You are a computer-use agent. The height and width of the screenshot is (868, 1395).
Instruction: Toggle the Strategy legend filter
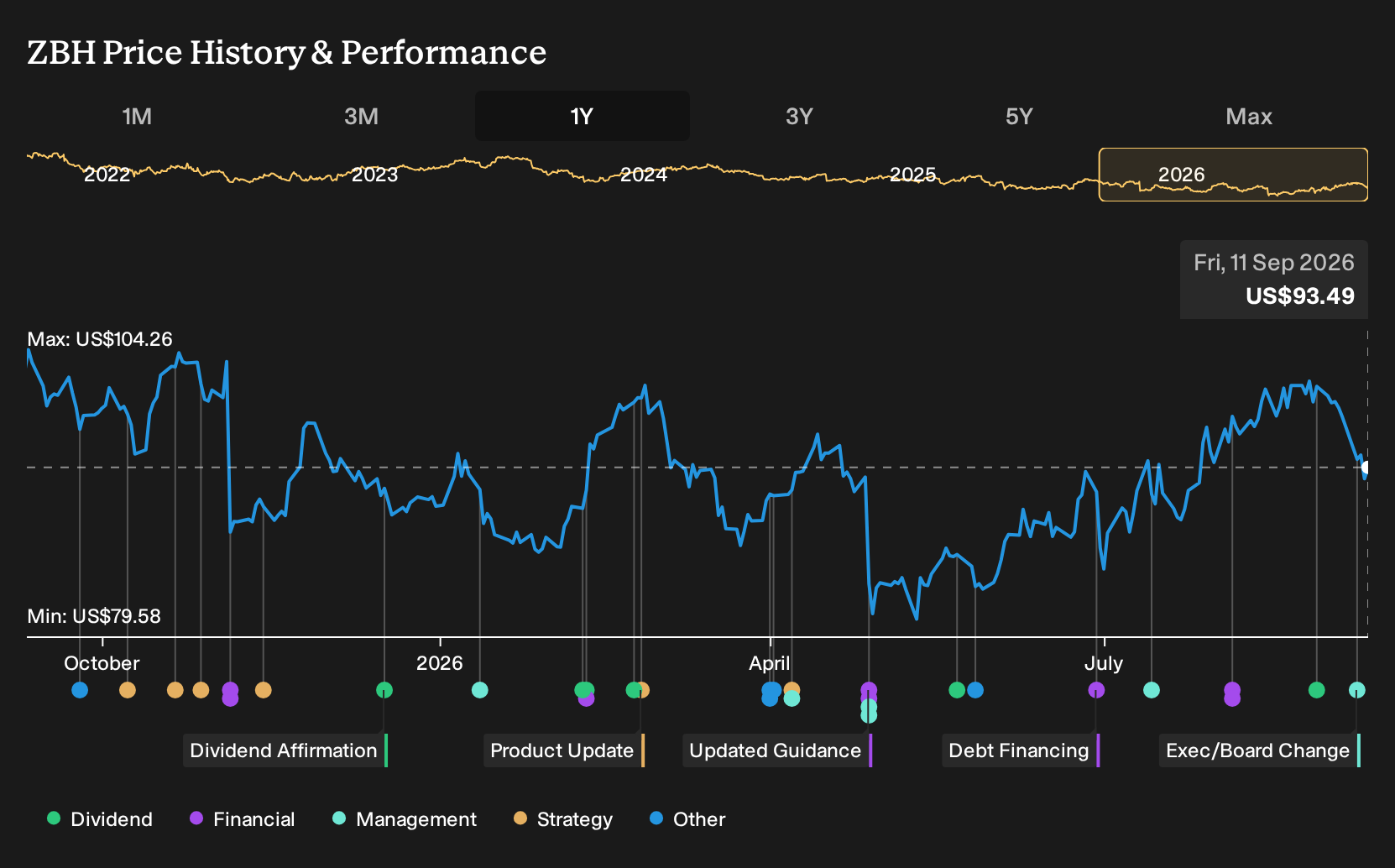[563, 819]
